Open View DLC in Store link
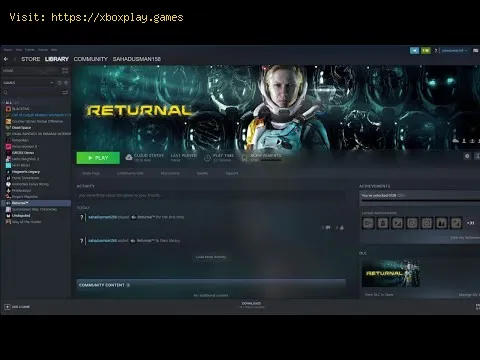The width and height of the screenshot is (480, 360). point(379,295)
